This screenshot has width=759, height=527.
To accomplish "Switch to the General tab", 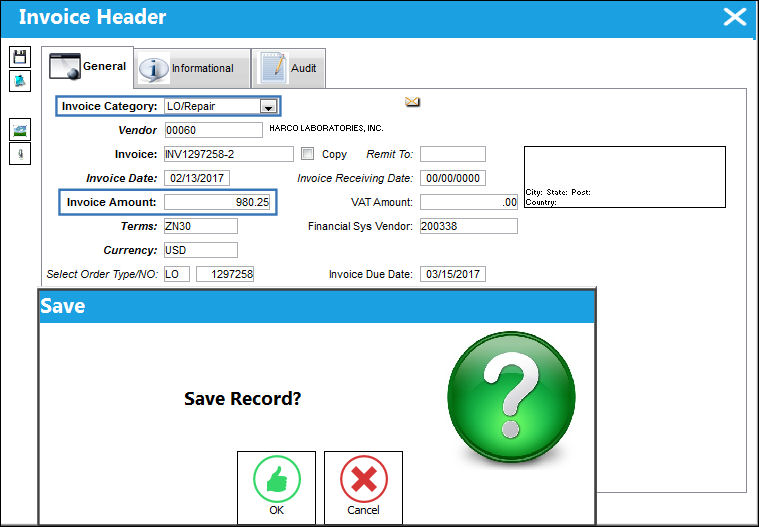I will click(x=88, y=67).
